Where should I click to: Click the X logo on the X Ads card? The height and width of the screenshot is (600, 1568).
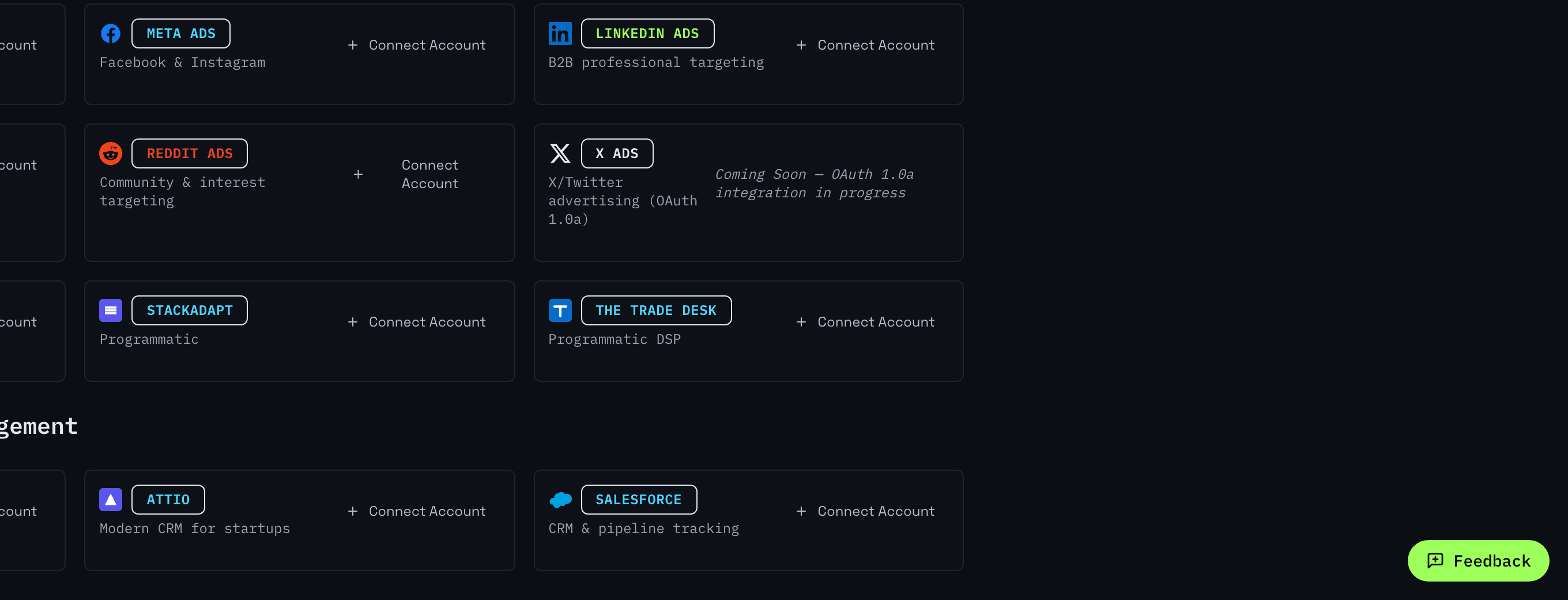[x=560, y=153]
